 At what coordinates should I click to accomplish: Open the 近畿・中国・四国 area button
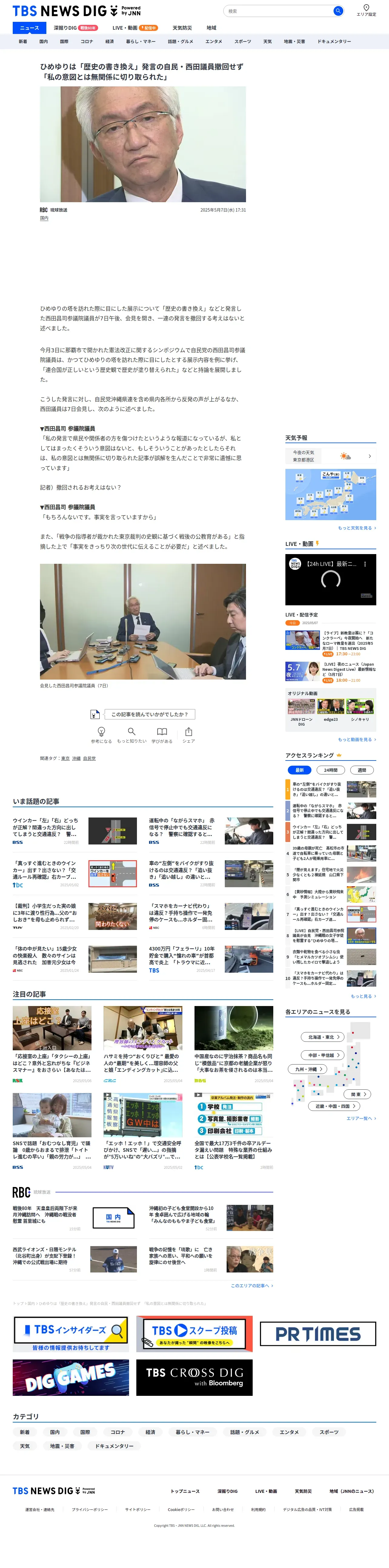pyautogui.click(x=335, y=1106)
